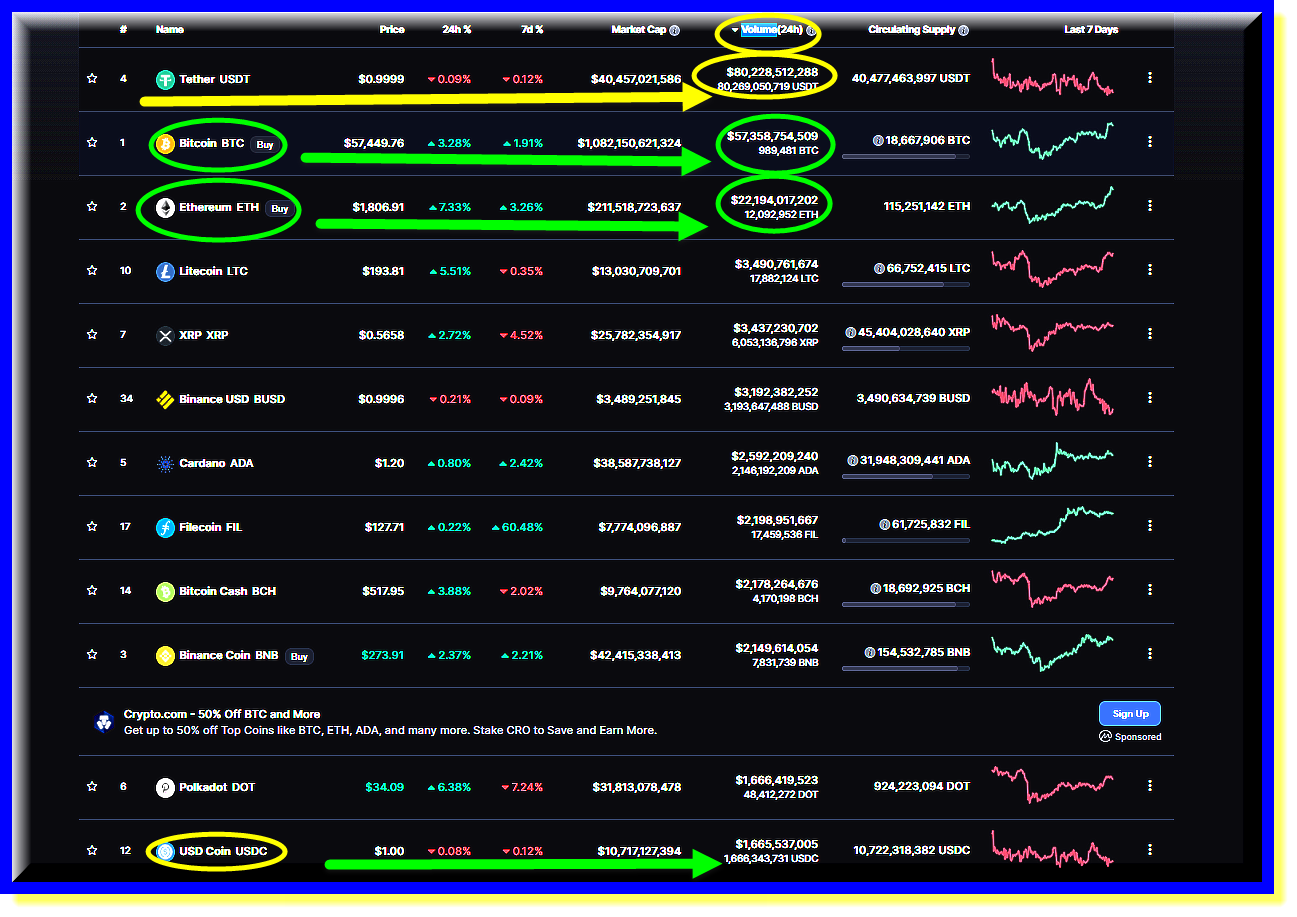Click supply info icon for XRP
This screenshot has width=1297, height=917.
point(851,332)
